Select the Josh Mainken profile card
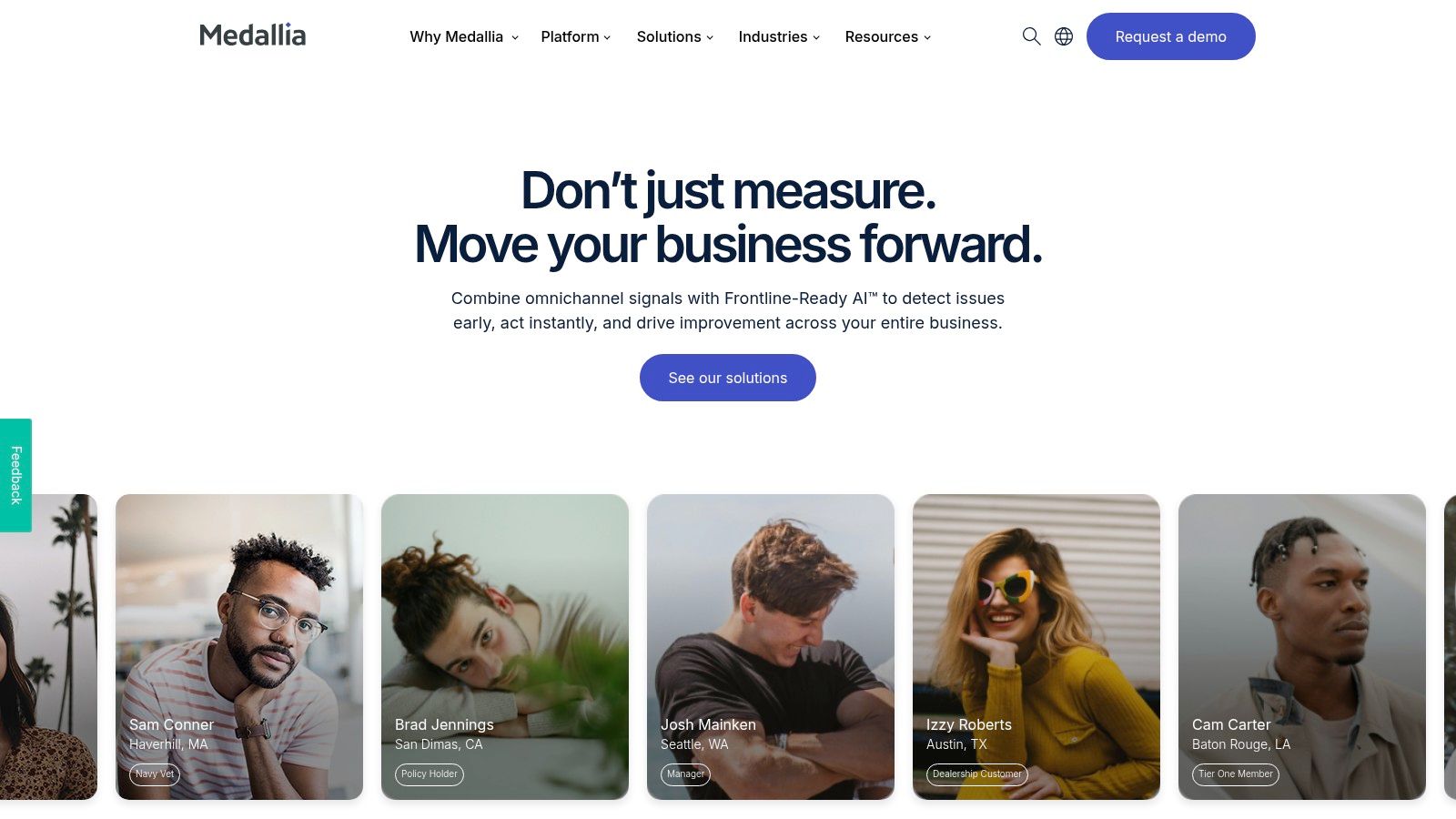 [771, 647]
